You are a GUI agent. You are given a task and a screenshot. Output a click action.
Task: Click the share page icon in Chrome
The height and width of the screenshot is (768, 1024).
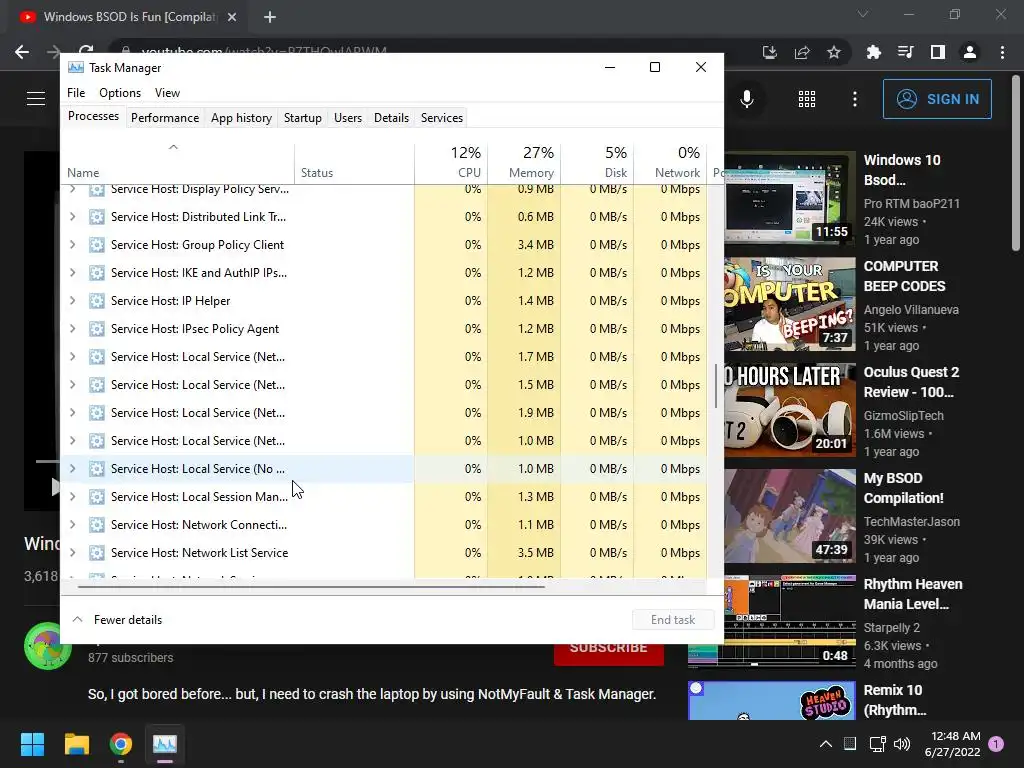point(802,52)
